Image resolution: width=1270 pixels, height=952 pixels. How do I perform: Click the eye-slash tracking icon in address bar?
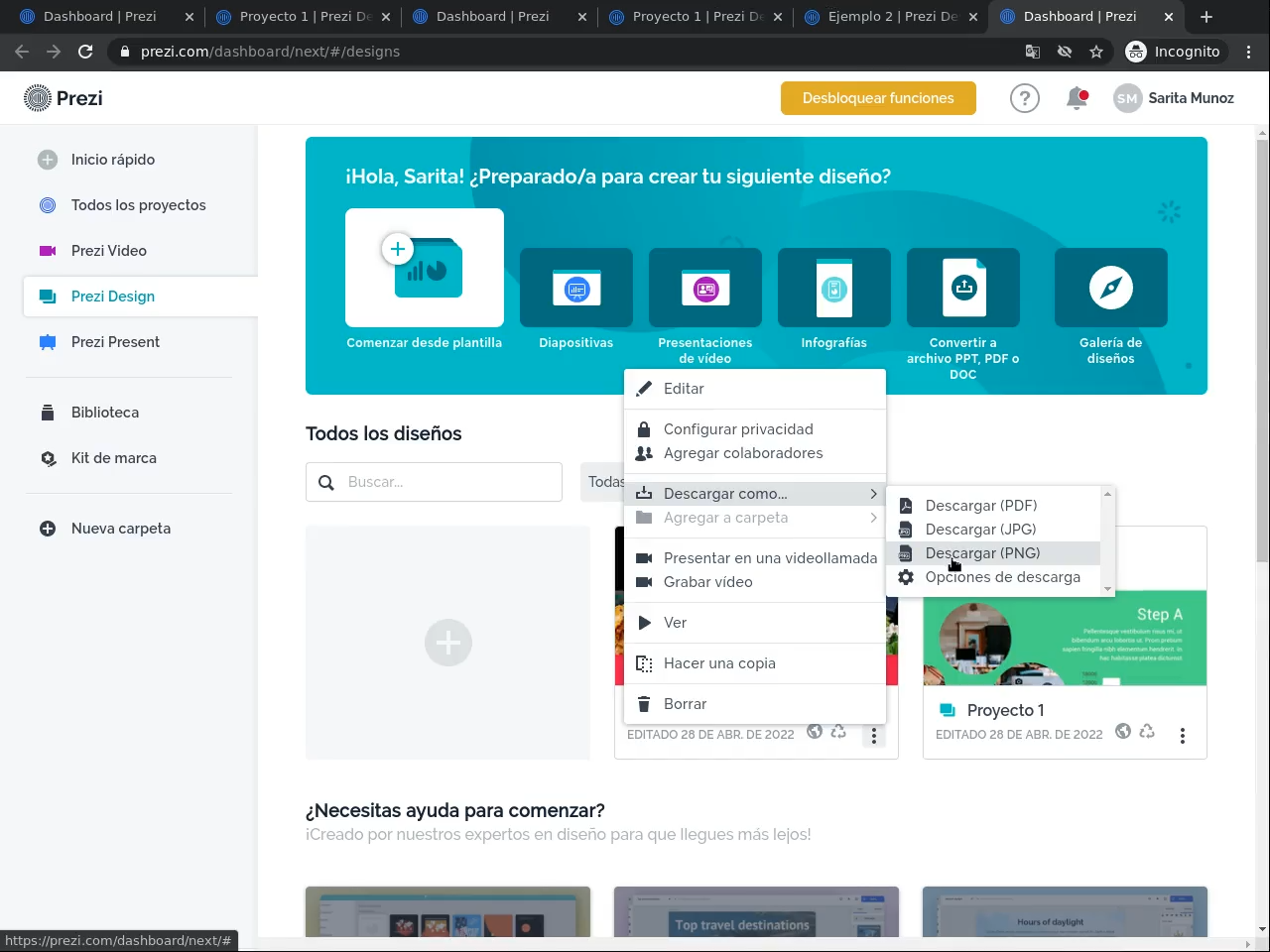[x=1065, y=52]
